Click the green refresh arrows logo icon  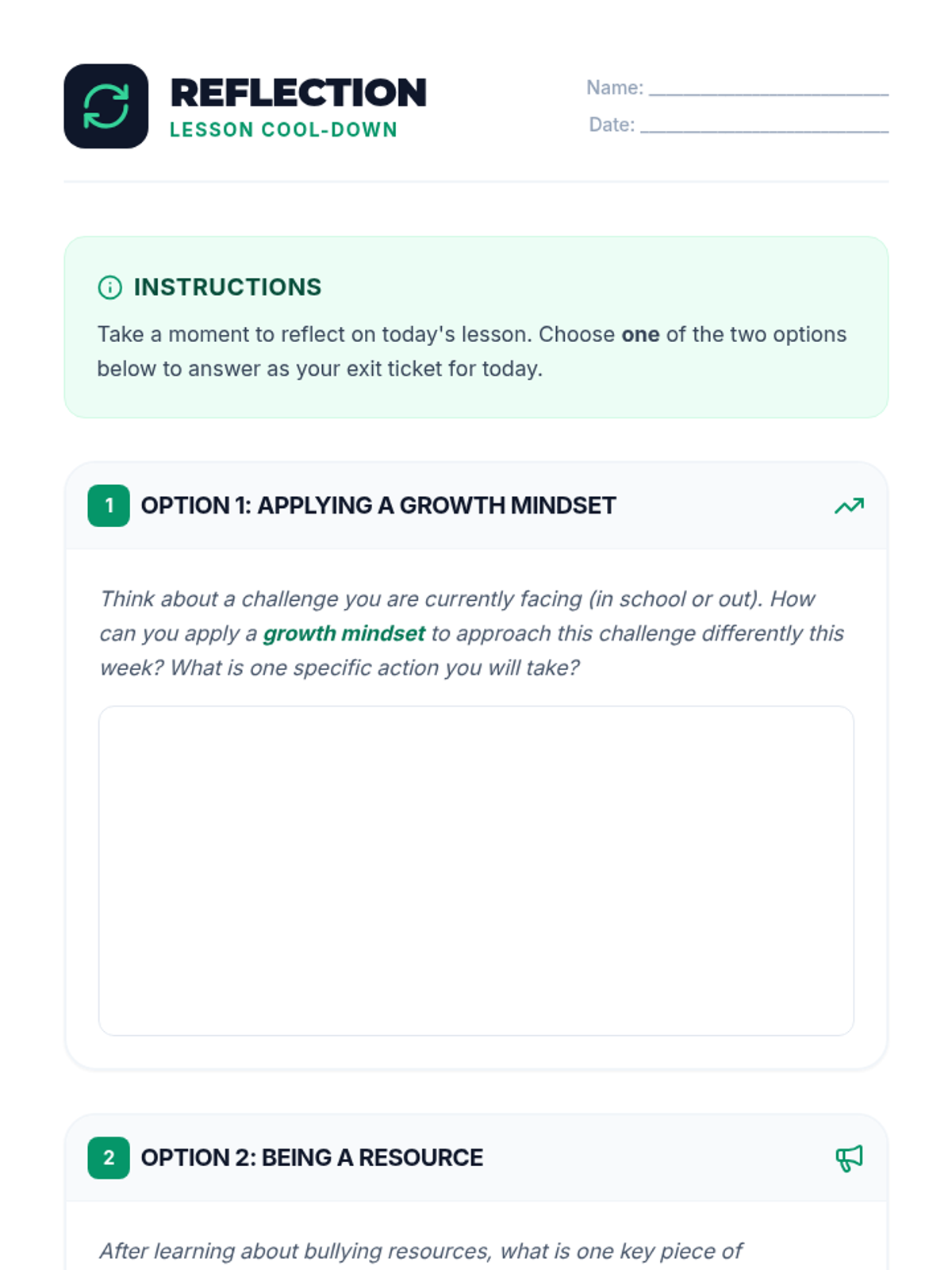pos(106,106)
